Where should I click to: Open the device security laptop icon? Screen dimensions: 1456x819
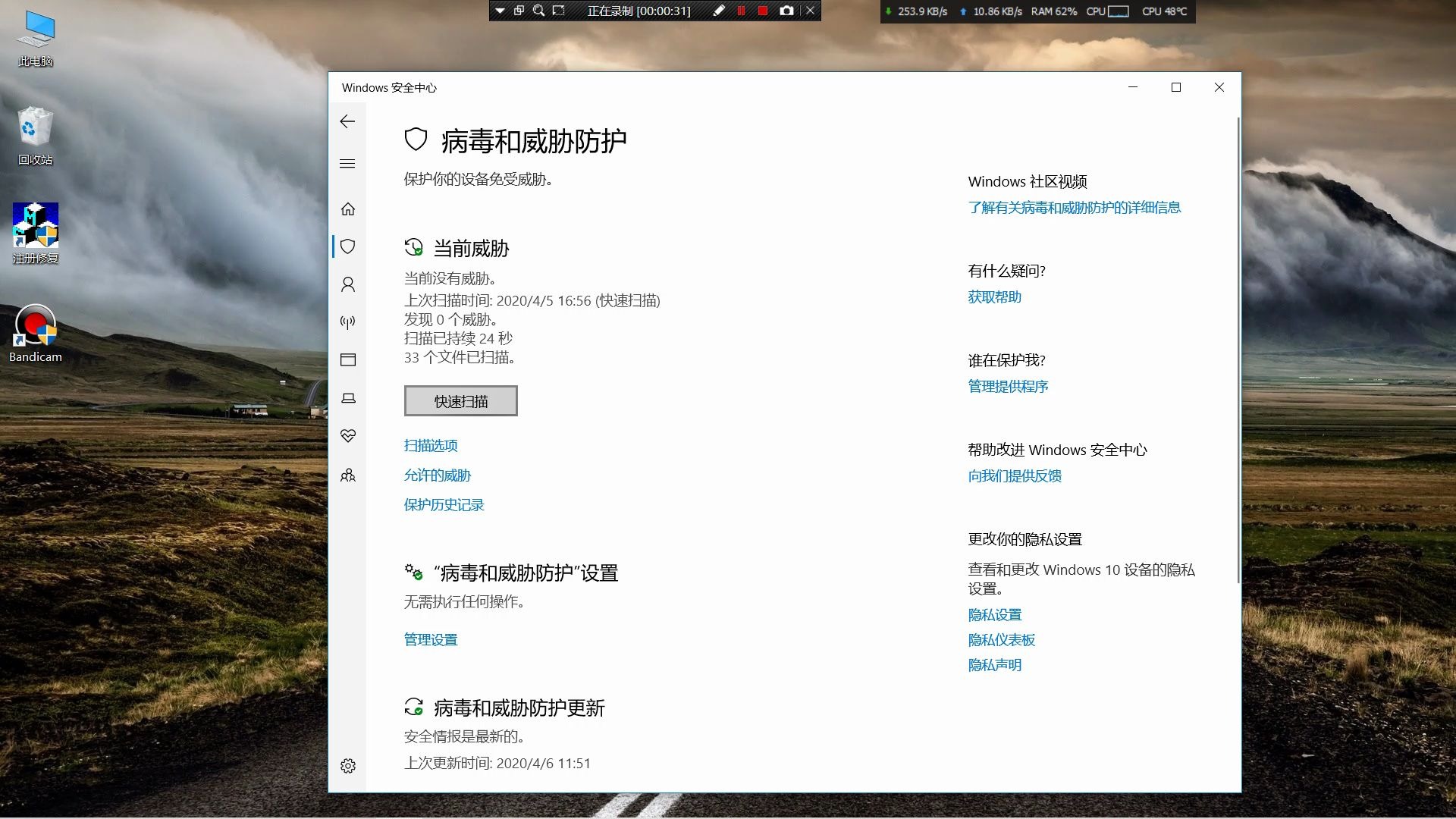(x=348, y=398)
